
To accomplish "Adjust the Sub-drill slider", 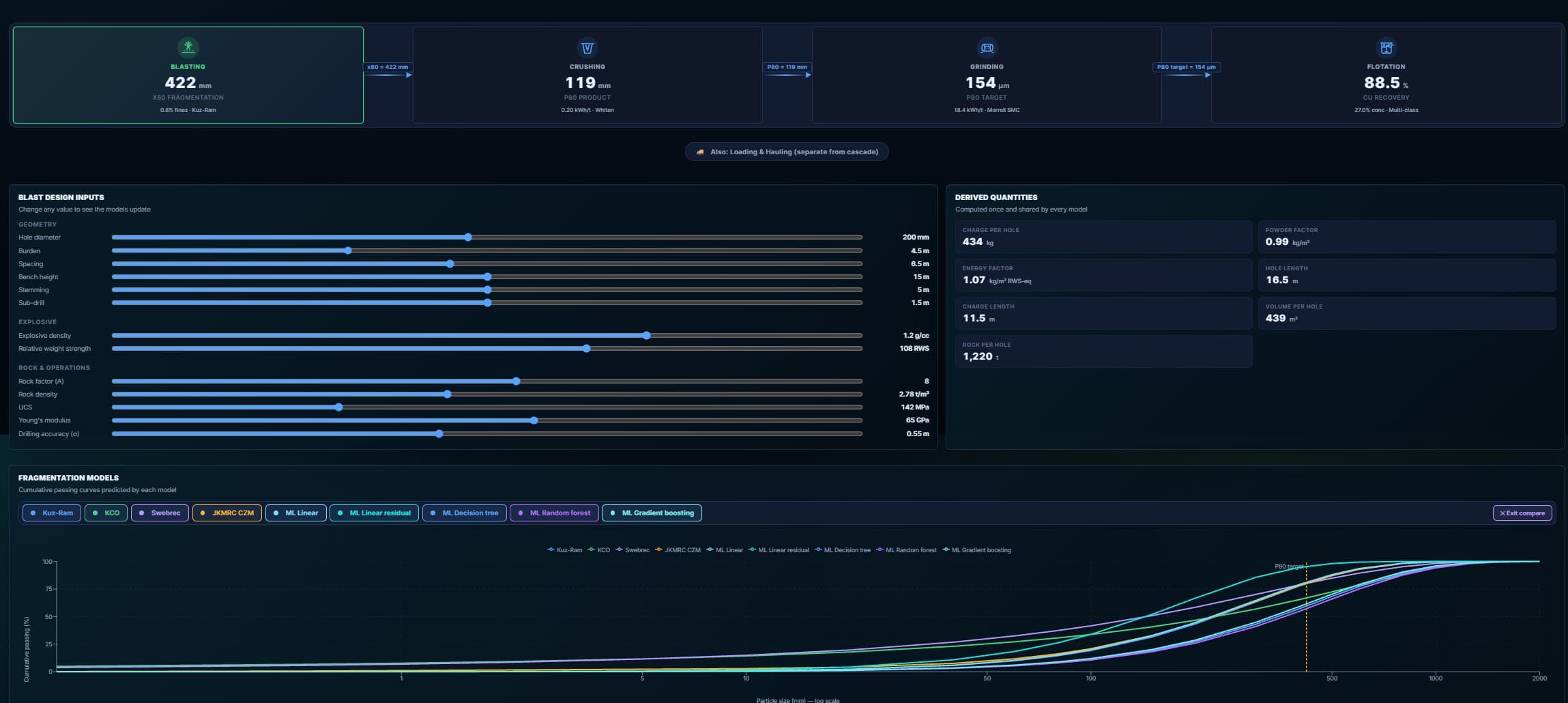I will (x=487, y=302).
